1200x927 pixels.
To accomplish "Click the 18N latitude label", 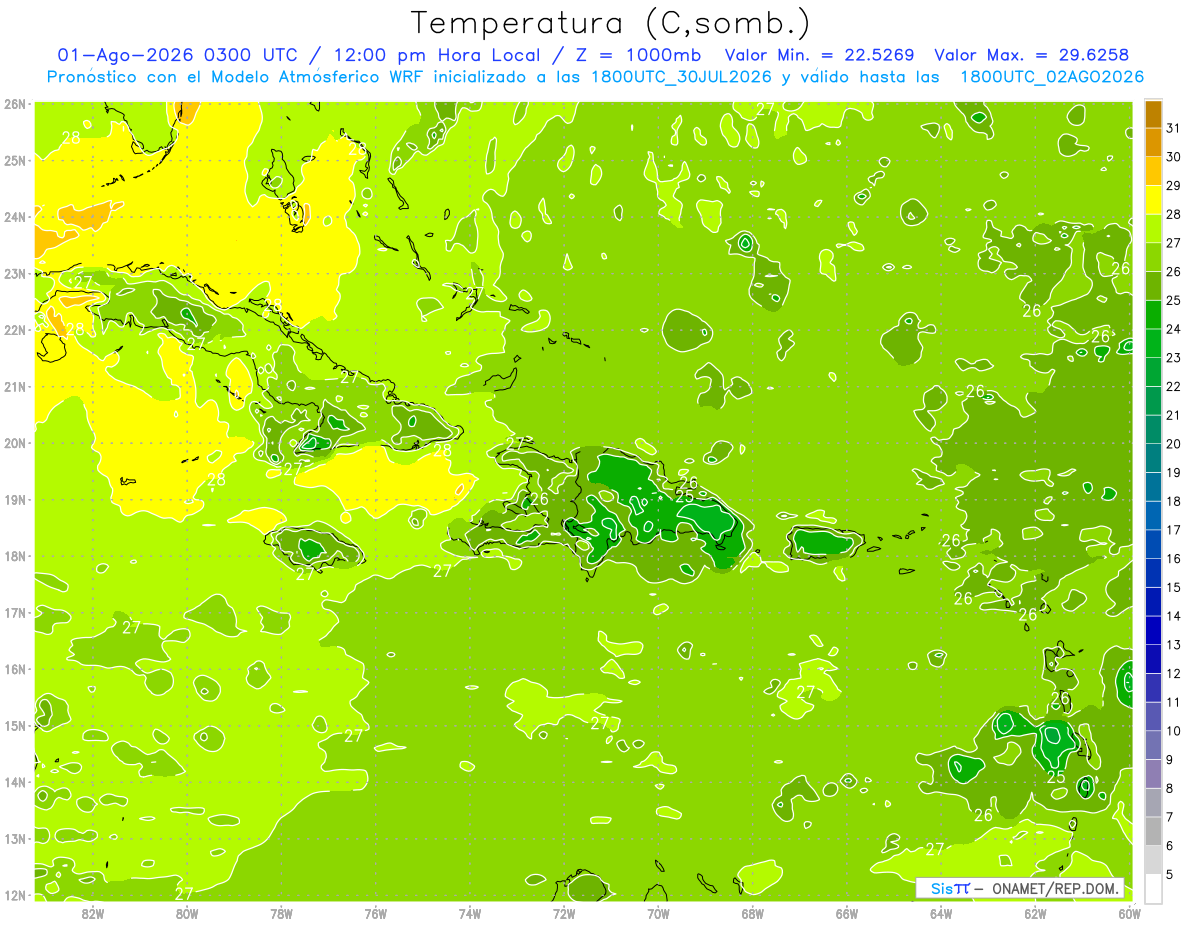I will coord(15,556).
